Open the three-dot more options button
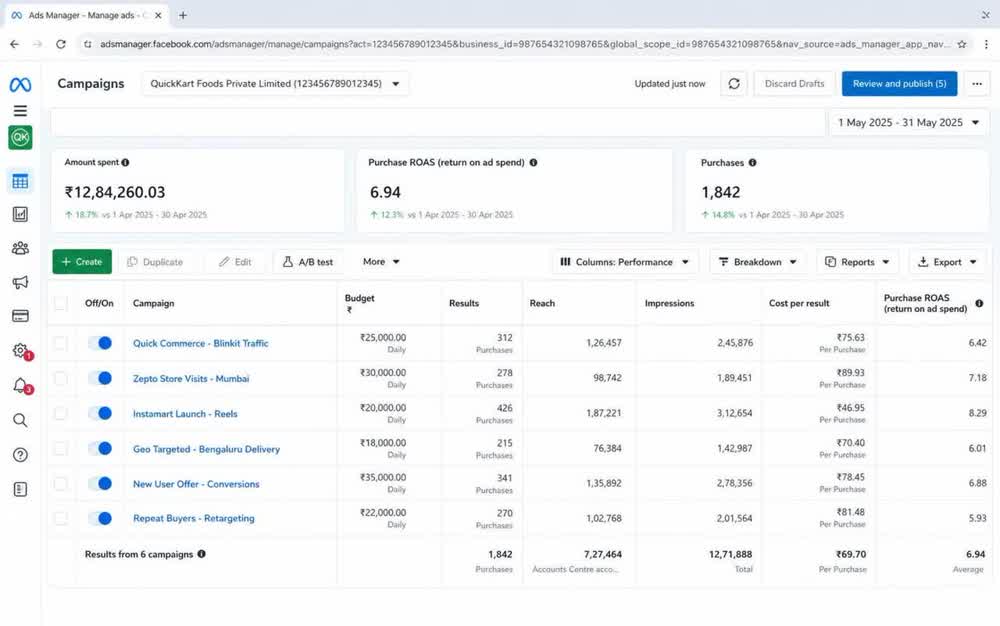The image size is (1000, 626). 976,84
